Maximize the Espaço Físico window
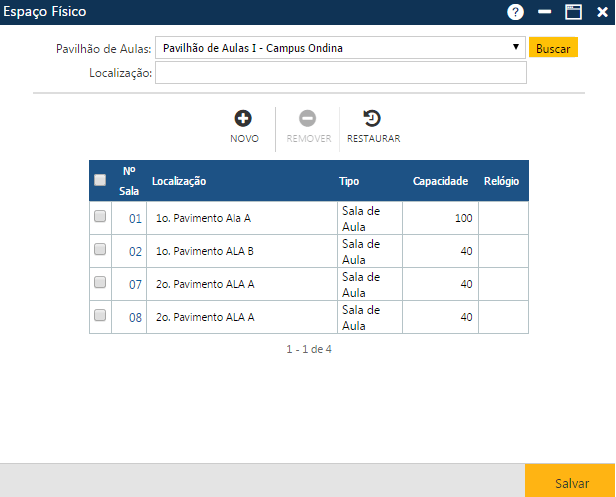Screen dimensions: 616x497 click(x=573, y=12)
